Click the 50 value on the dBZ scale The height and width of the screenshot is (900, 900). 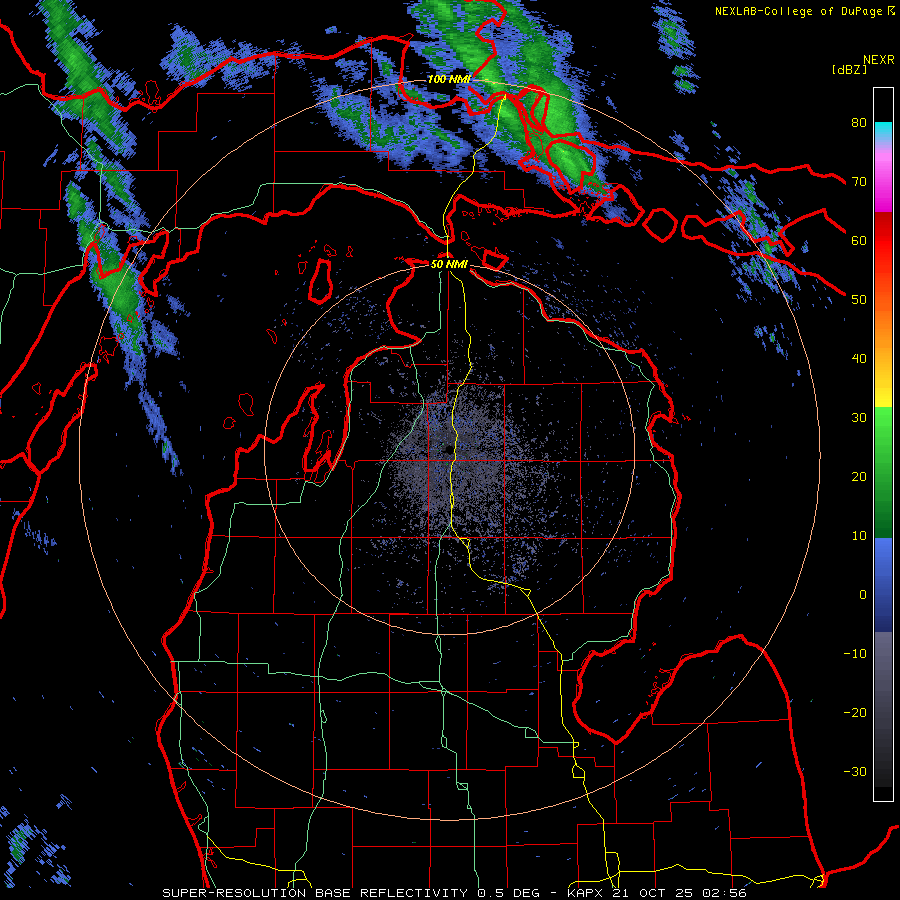859,300
